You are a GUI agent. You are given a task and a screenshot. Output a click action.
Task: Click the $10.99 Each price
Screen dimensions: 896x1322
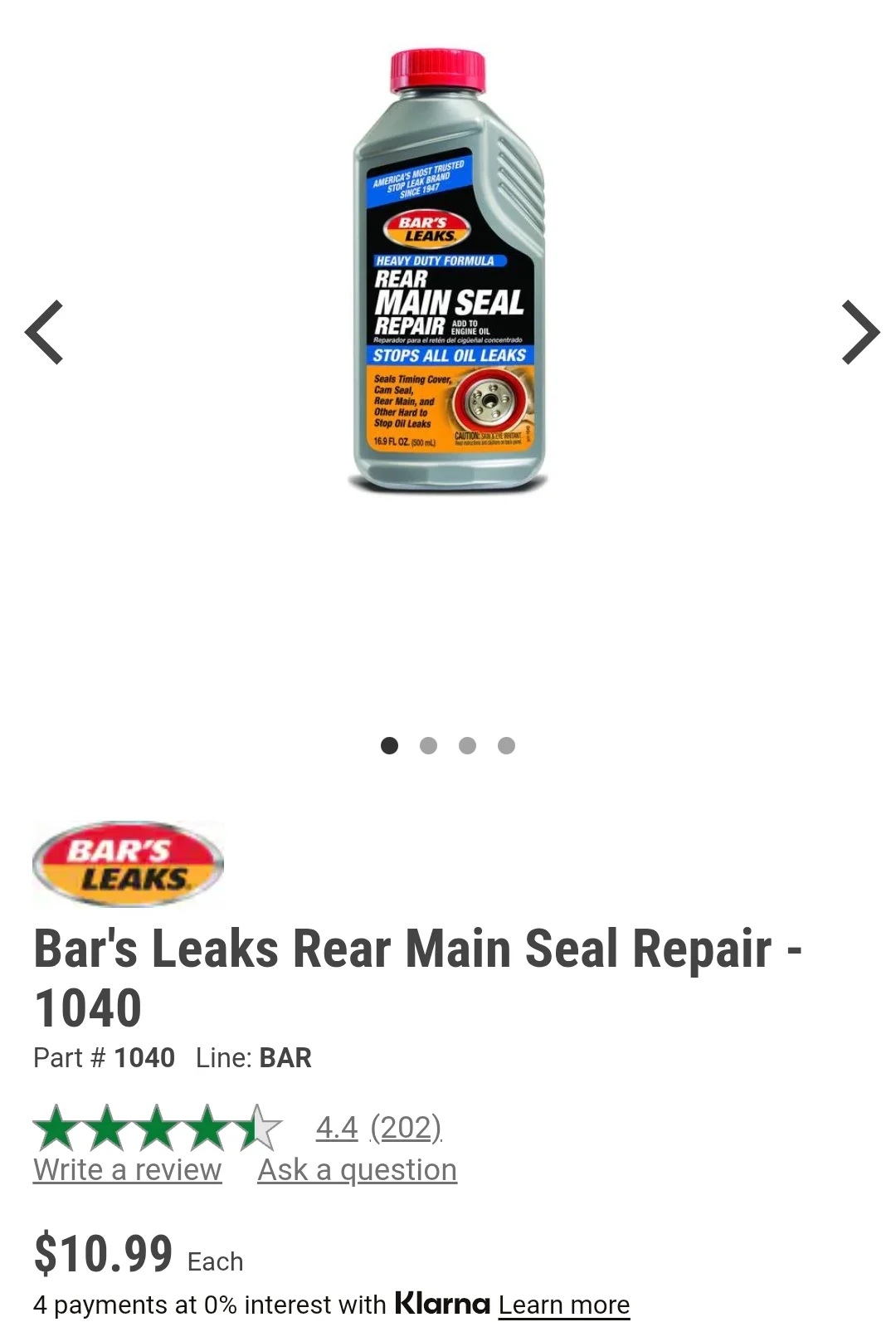point(139,1253)
